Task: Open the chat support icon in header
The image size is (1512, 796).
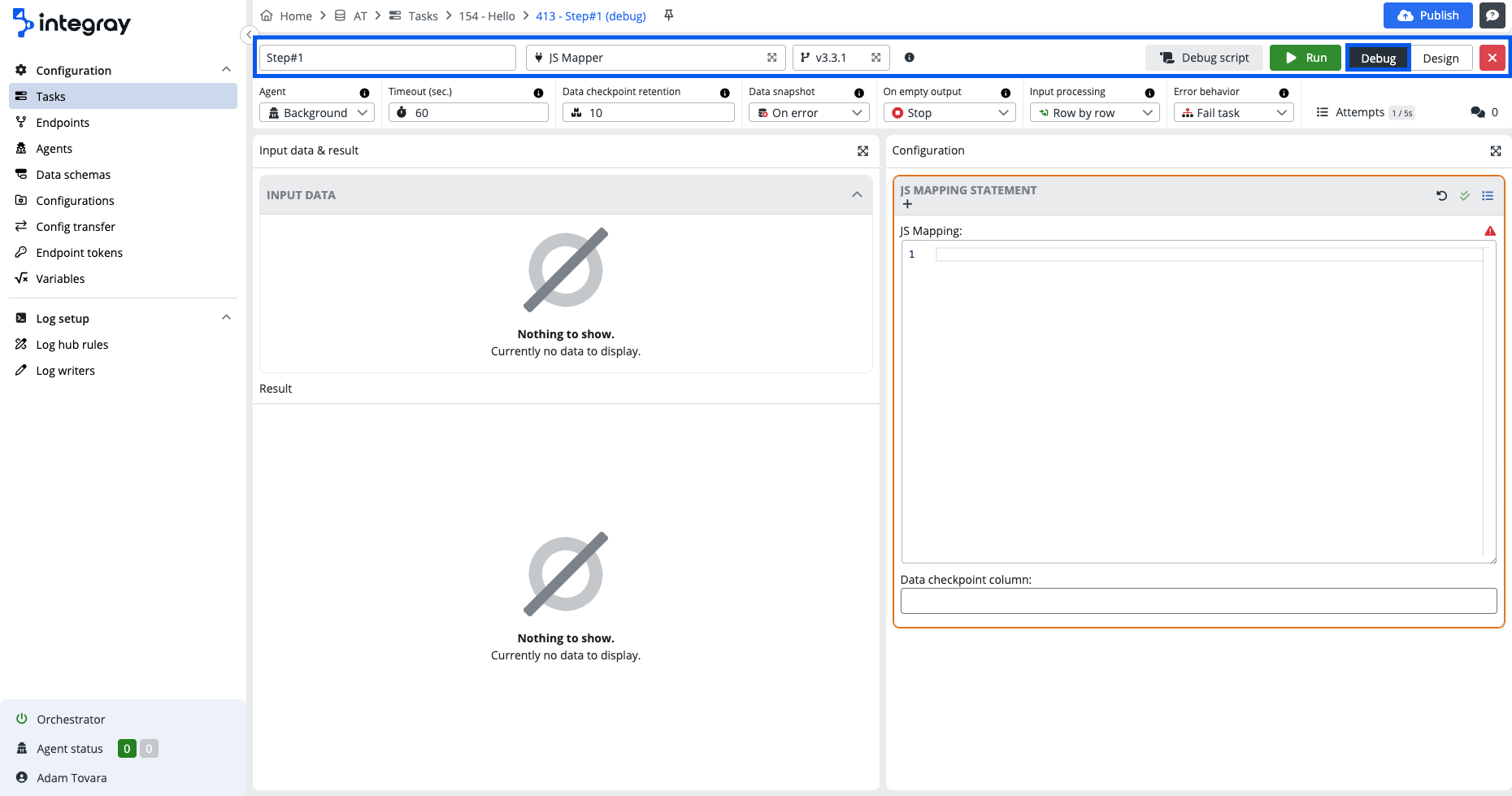Action: (x=1492, y=15)
